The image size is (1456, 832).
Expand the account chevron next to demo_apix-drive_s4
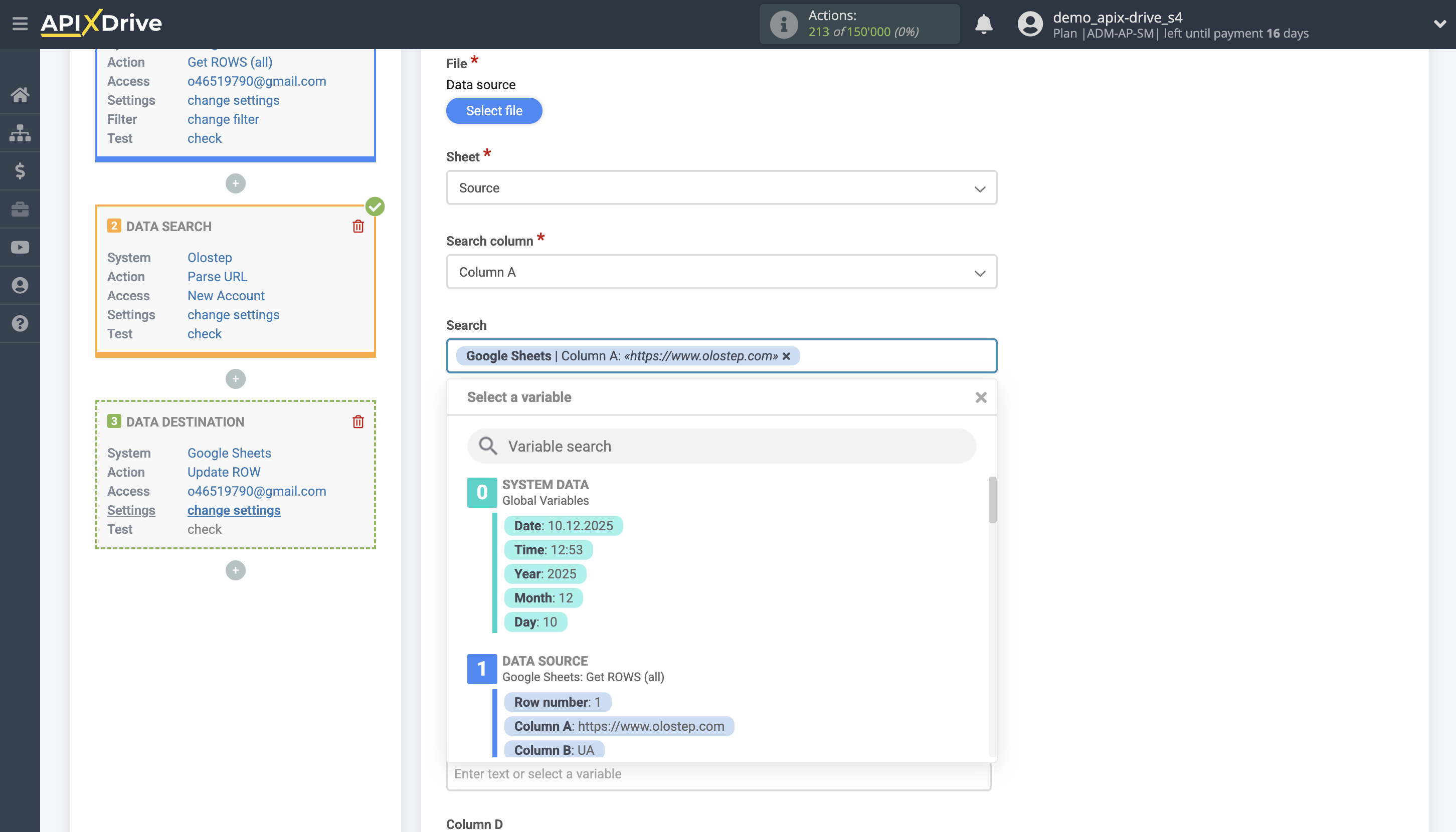point(1439,24)
